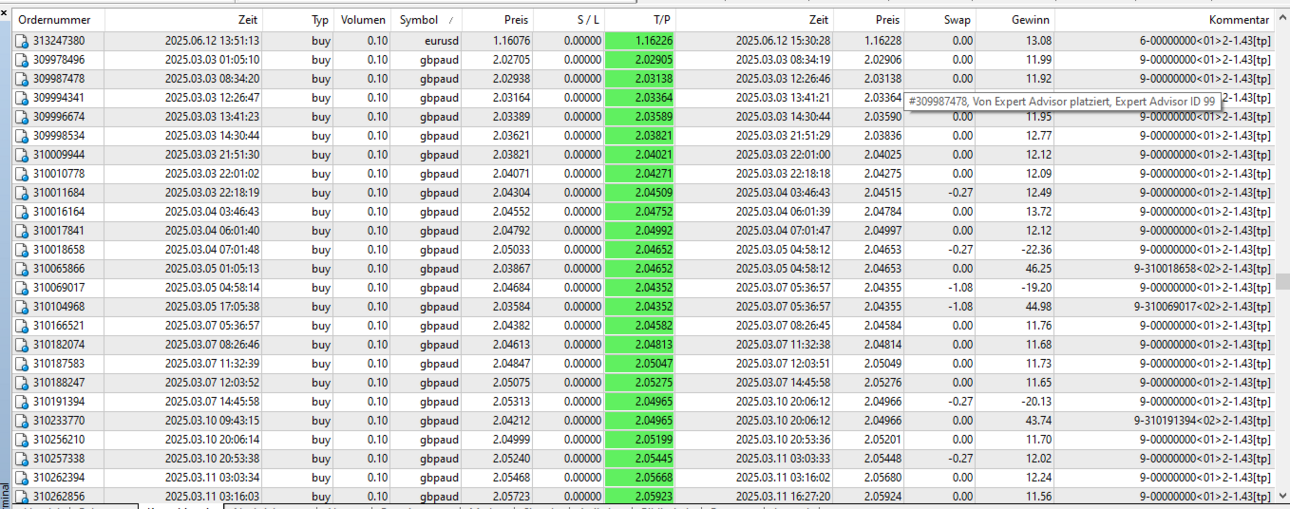Screen dimensions: 1290x509
Task: Select the profit value -22.36
Action: pyautogui.click(x=1036, y=250)
